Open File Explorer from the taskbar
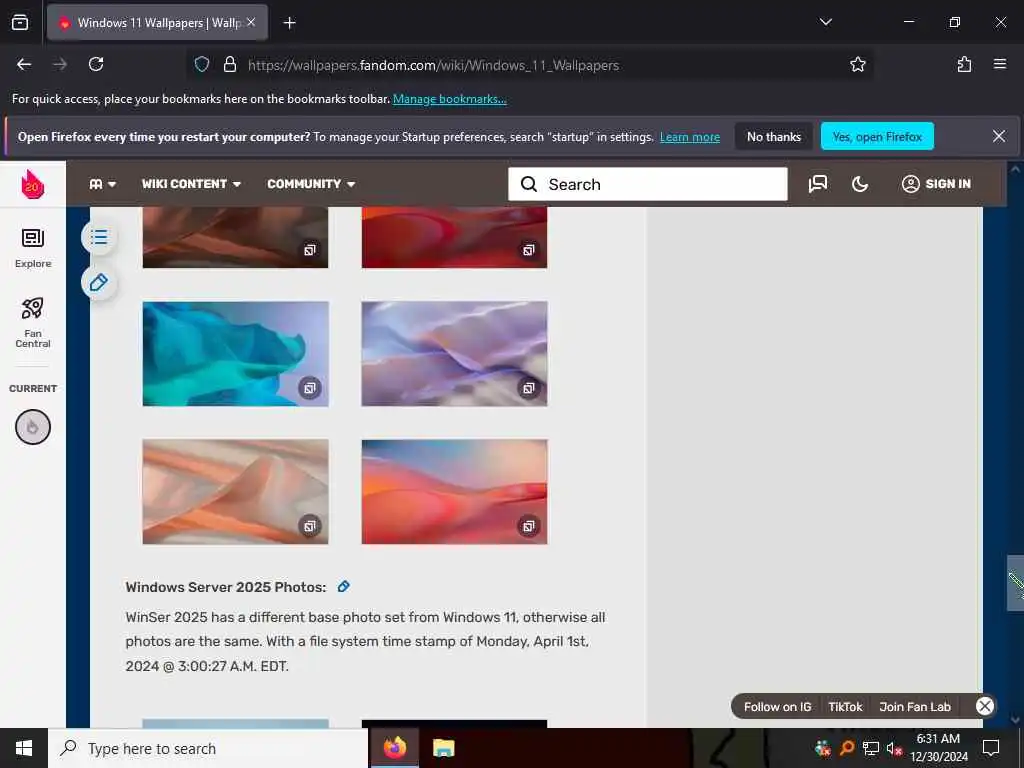The image size is (1024, 768). [443, 748]
